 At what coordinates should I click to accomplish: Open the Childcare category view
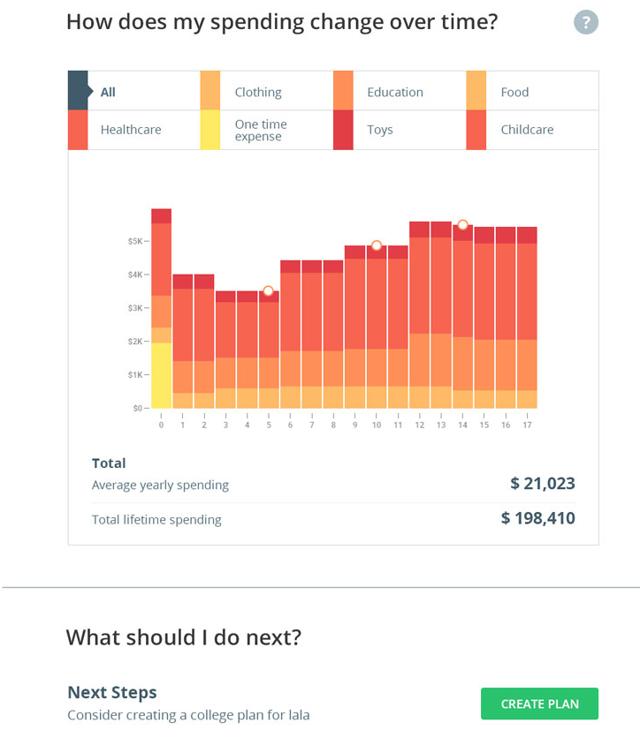point(527,130)
